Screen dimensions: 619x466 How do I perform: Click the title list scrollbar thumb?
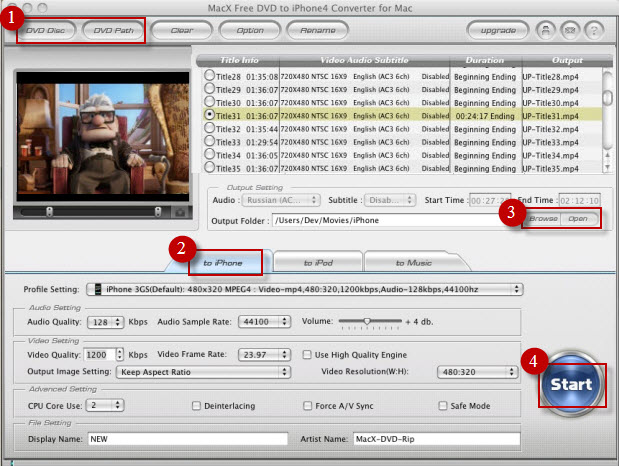608,97
